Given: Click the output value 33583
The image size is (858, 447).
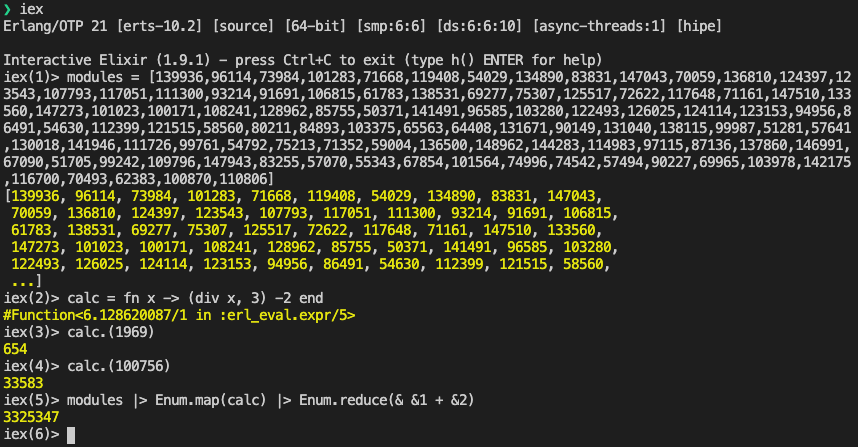Looking at the screenshot, I should (23, 383).
